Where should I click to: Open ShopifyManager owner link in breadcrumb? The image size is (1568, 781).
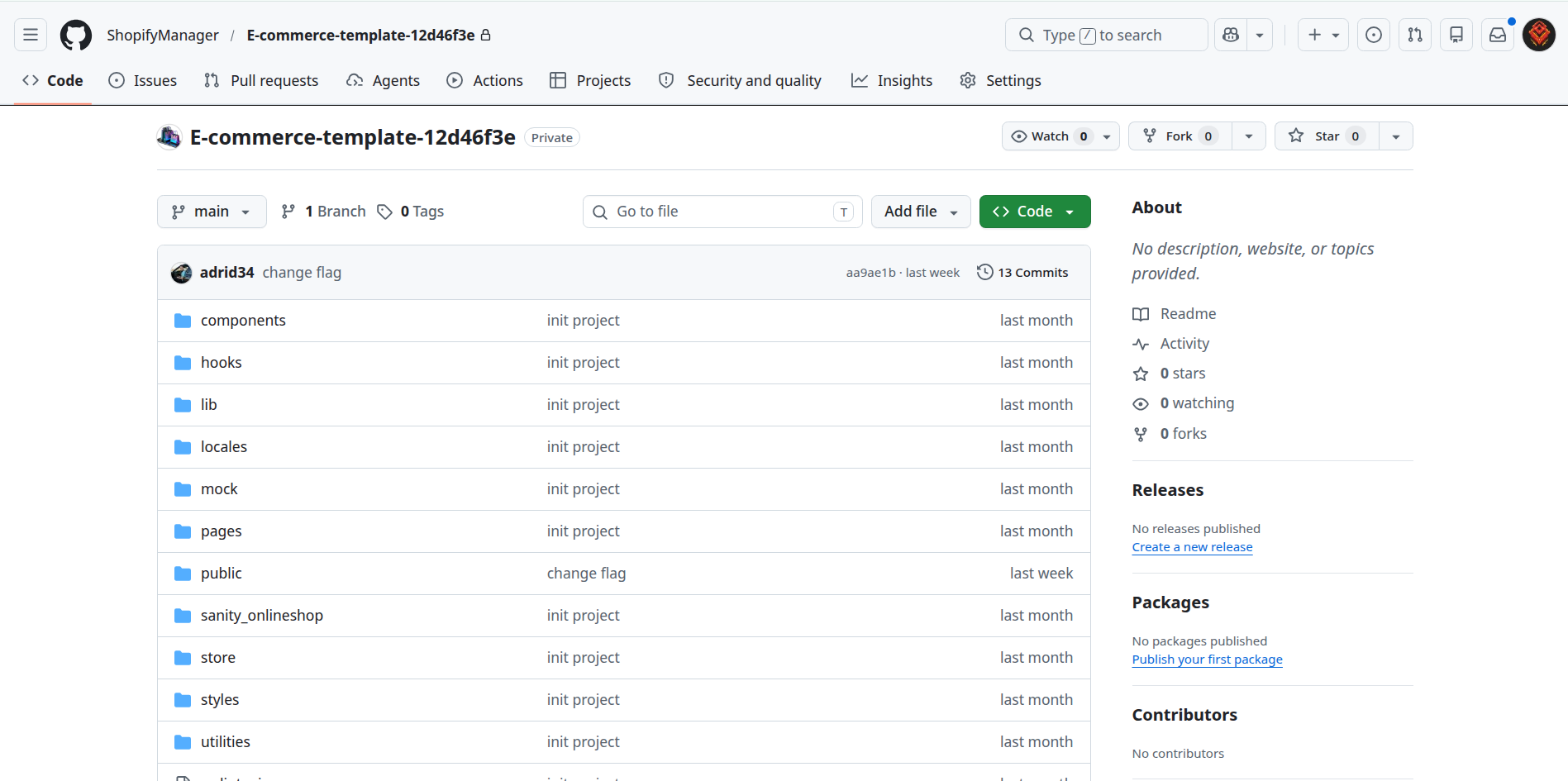163,35
